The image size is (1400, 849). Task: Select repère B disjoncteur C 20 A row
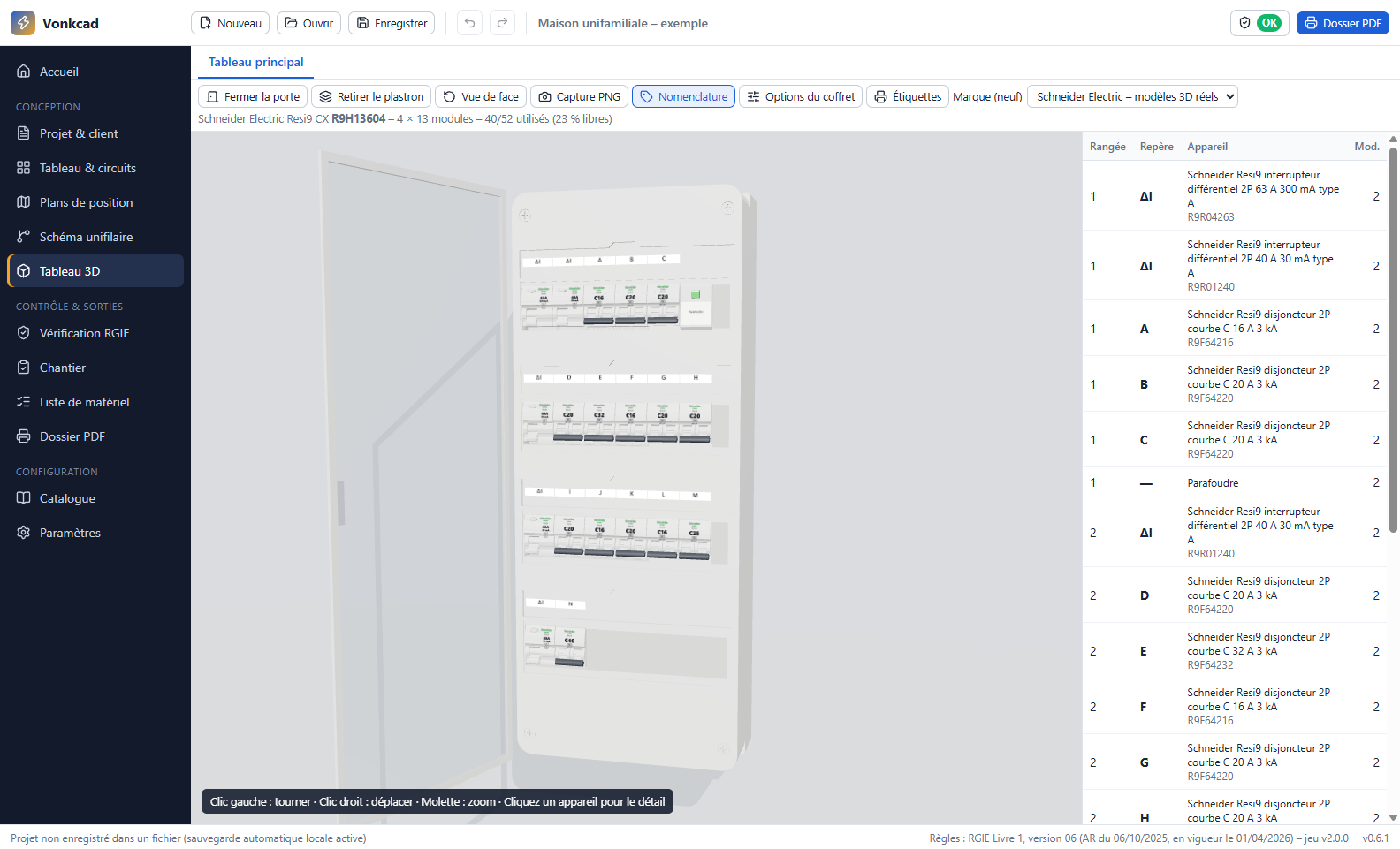coord(1236,384)
